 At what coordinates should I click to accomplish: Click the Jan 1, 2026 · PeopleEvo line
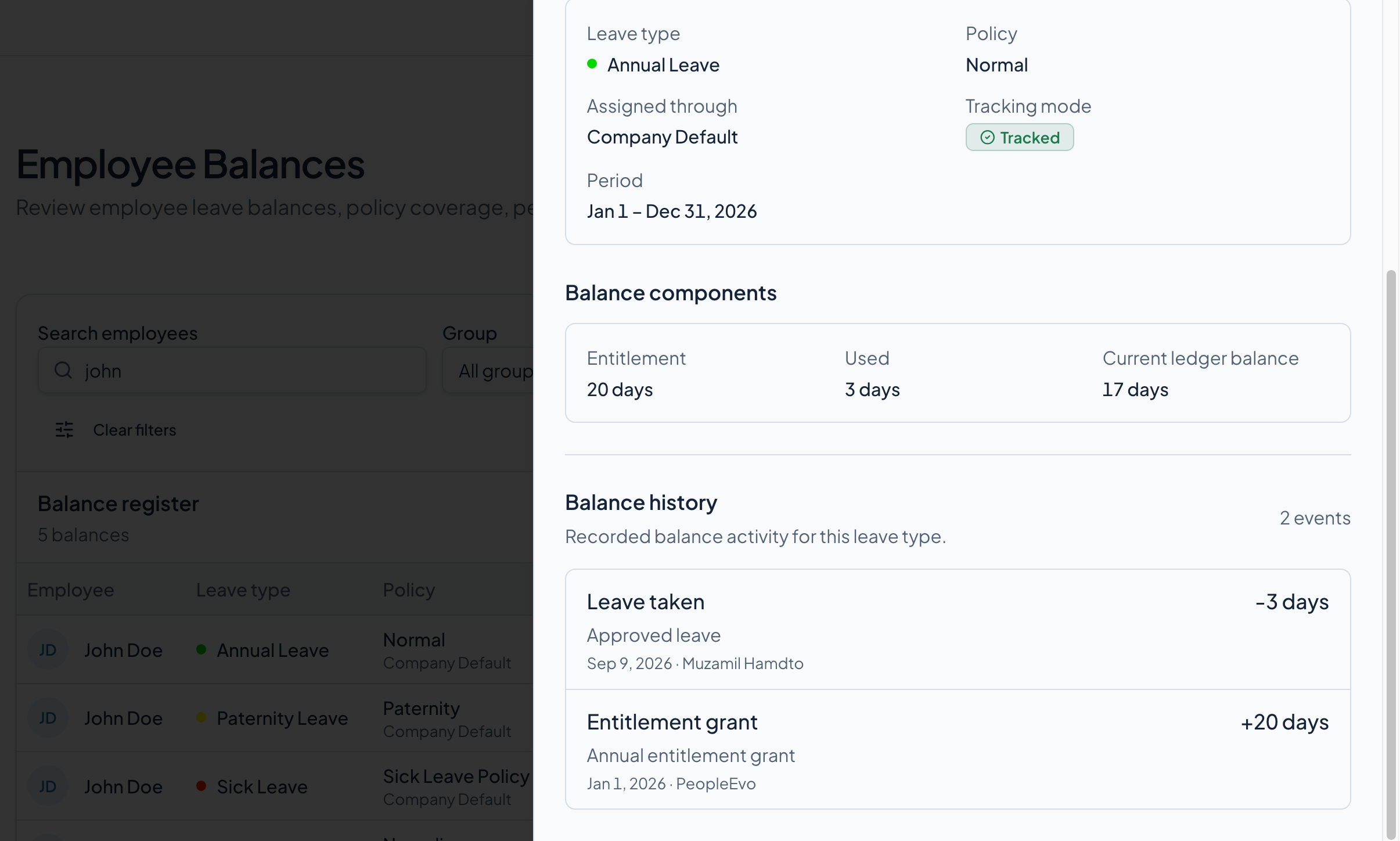(x=671, y=784)
